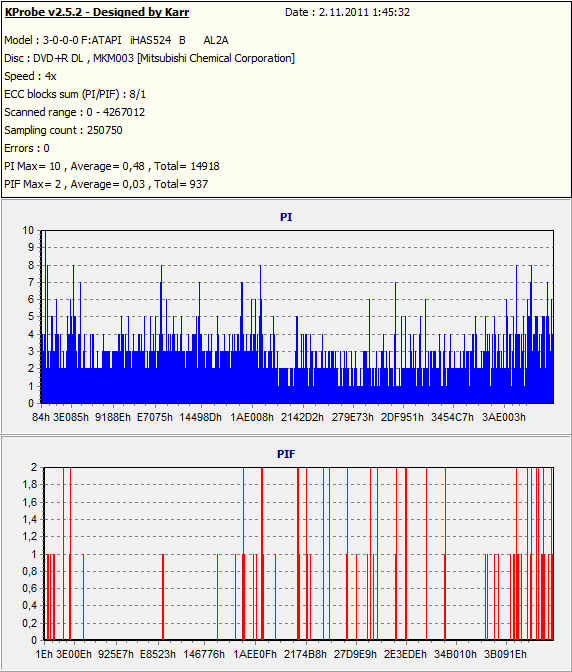Screen dimensions: 572x672
Task: Click the 1,8 value on PIF y-axis
Action: 30,485
